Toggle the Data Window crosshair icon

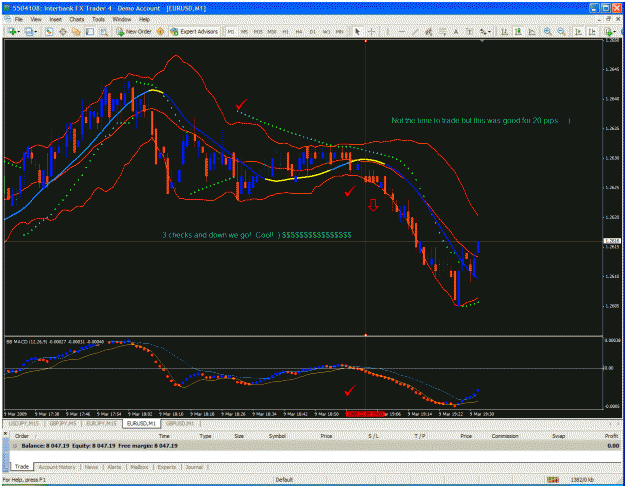(63, 31)
